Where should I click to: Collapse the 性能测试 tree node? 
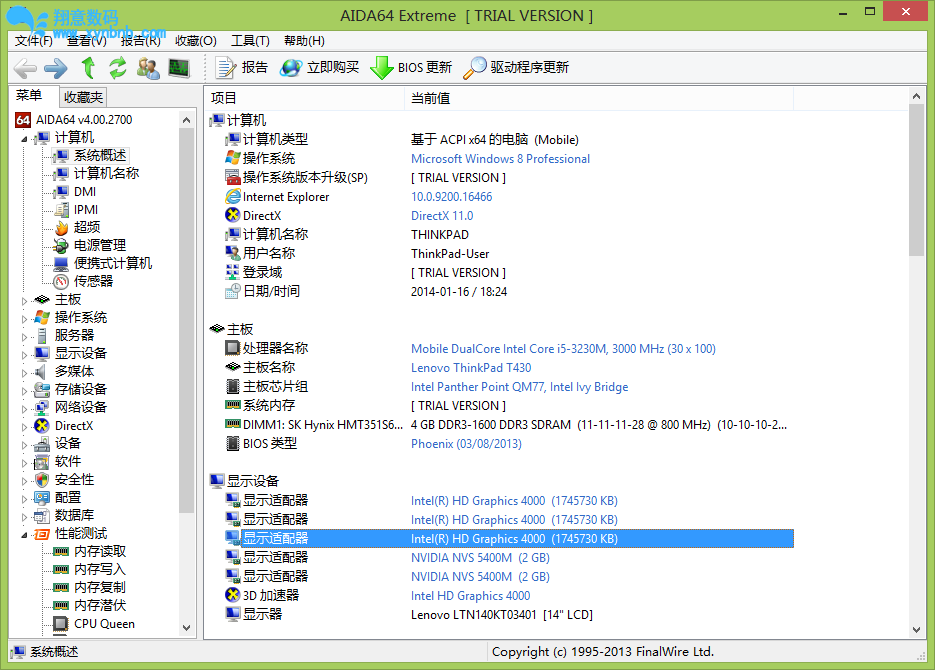point(25,534)
